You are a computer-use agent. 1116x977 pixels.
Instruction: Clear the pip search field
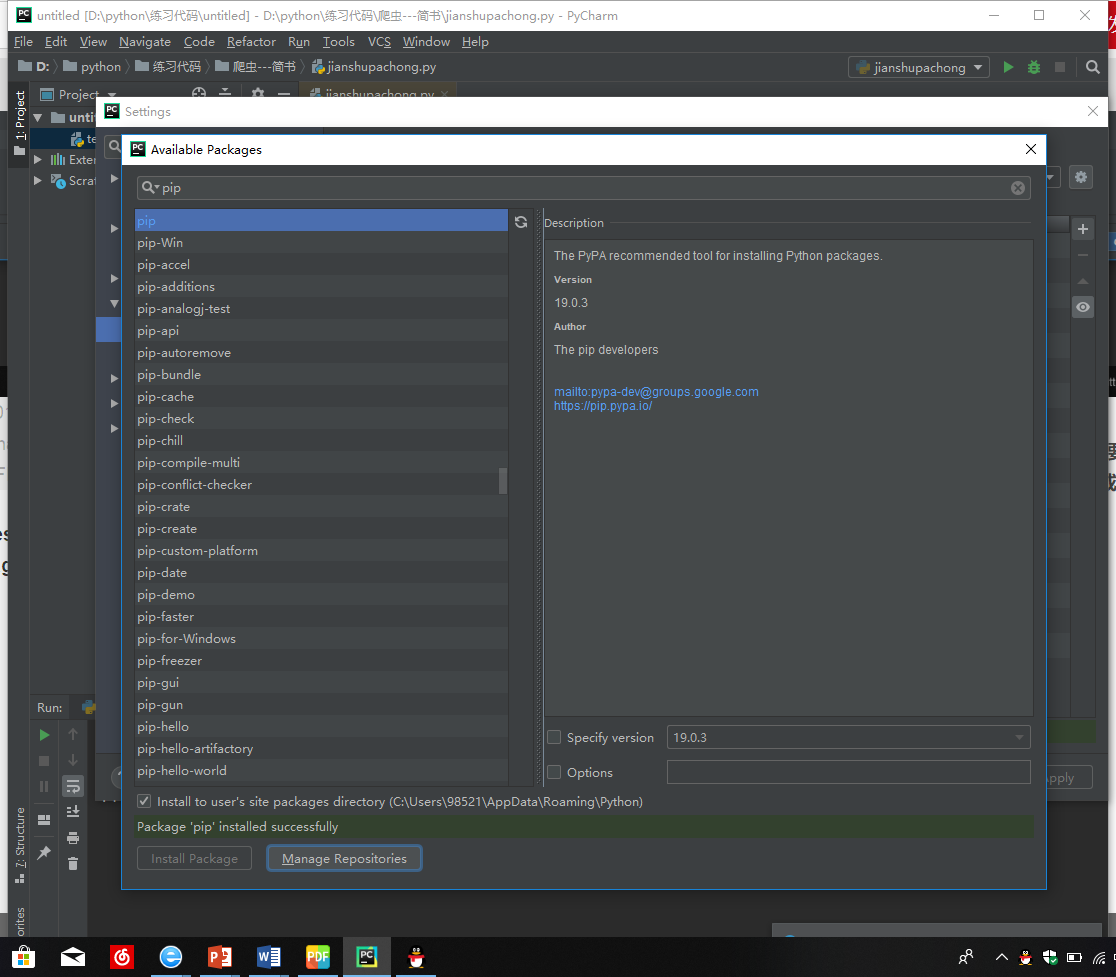(1018, 188)
